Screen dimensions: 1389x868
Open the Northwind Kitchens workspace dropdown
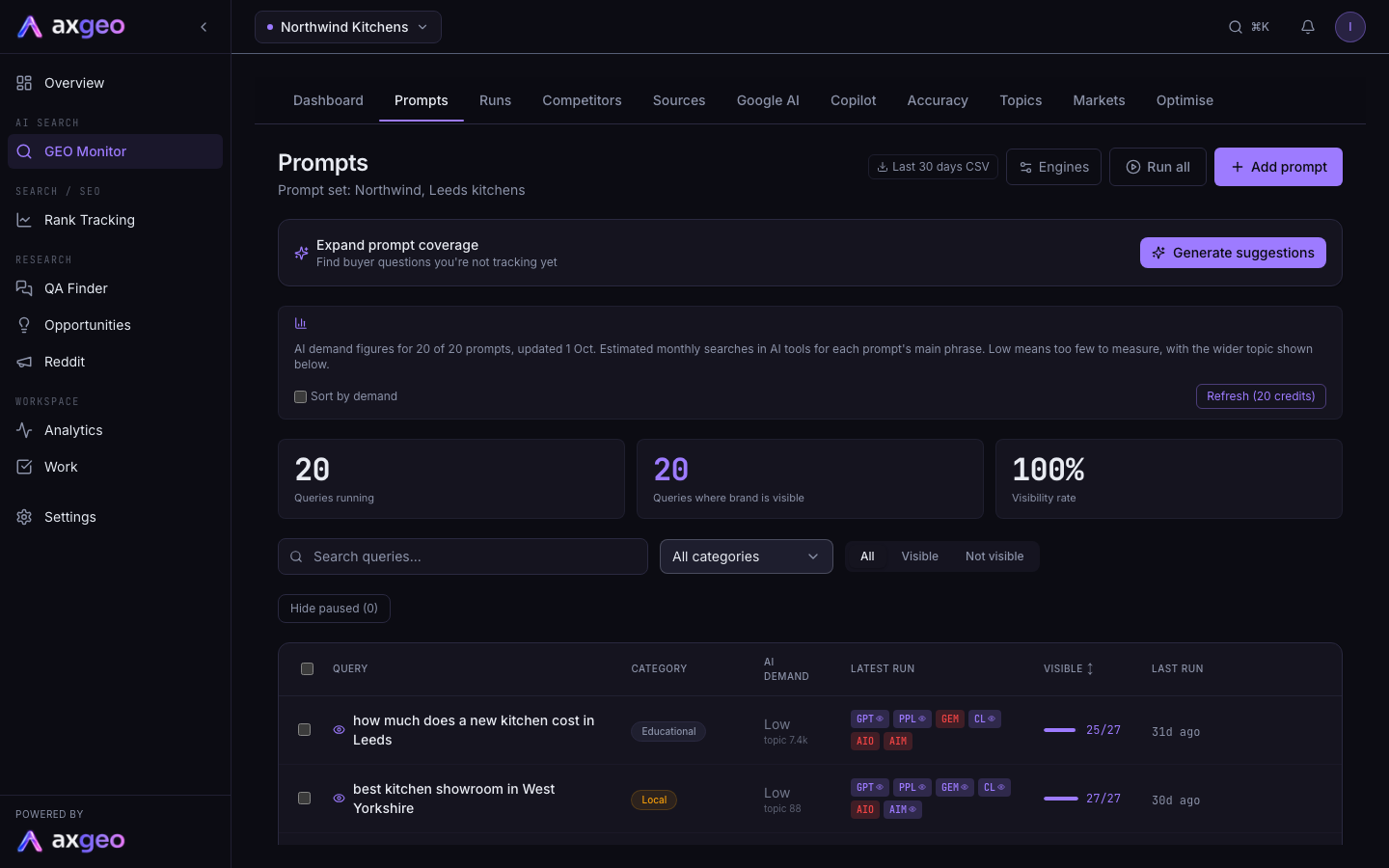click(x=348, y=27)
